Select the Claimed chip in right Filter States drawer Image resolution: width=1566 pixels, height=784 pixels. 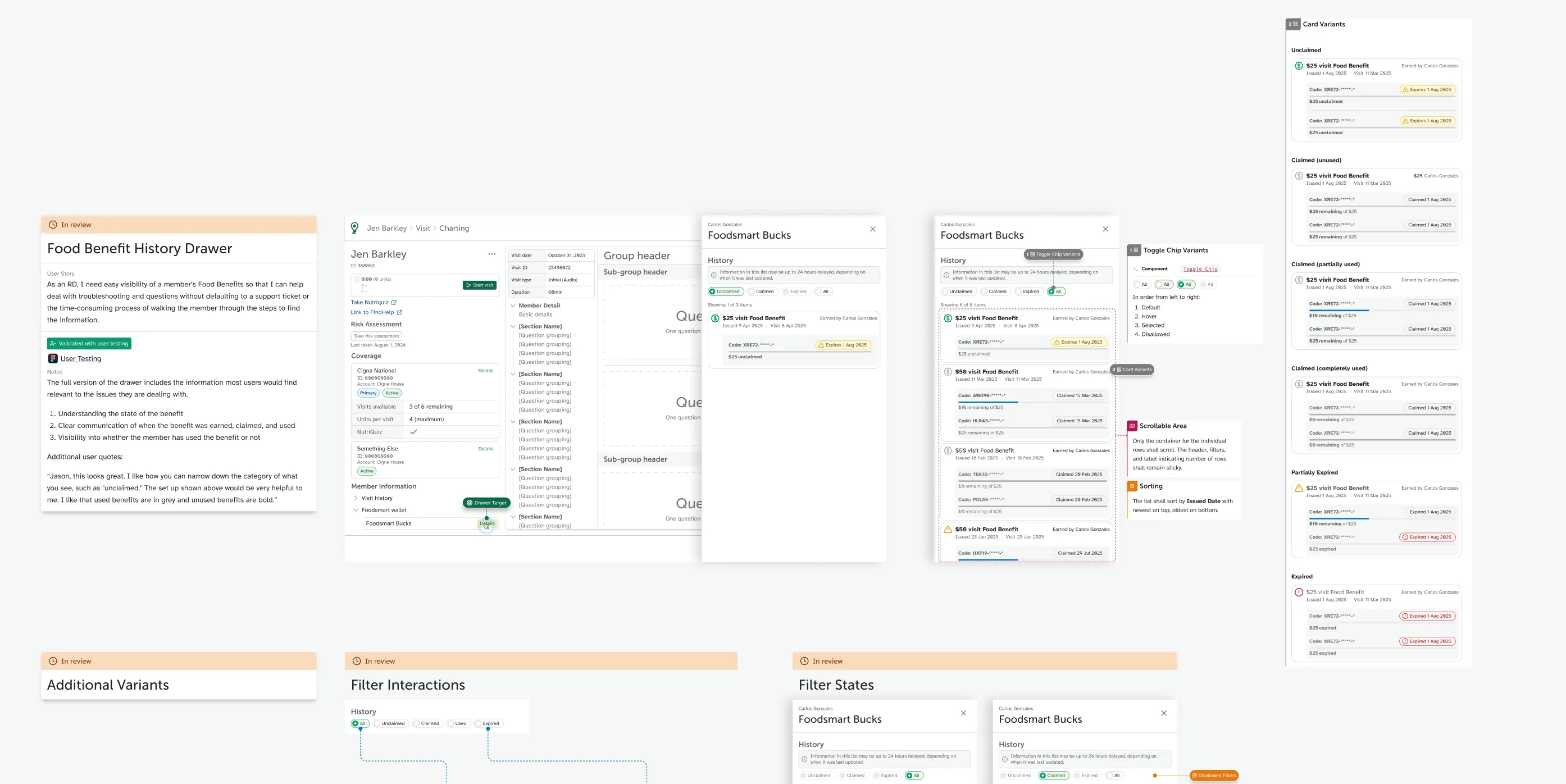(1054, 776)
